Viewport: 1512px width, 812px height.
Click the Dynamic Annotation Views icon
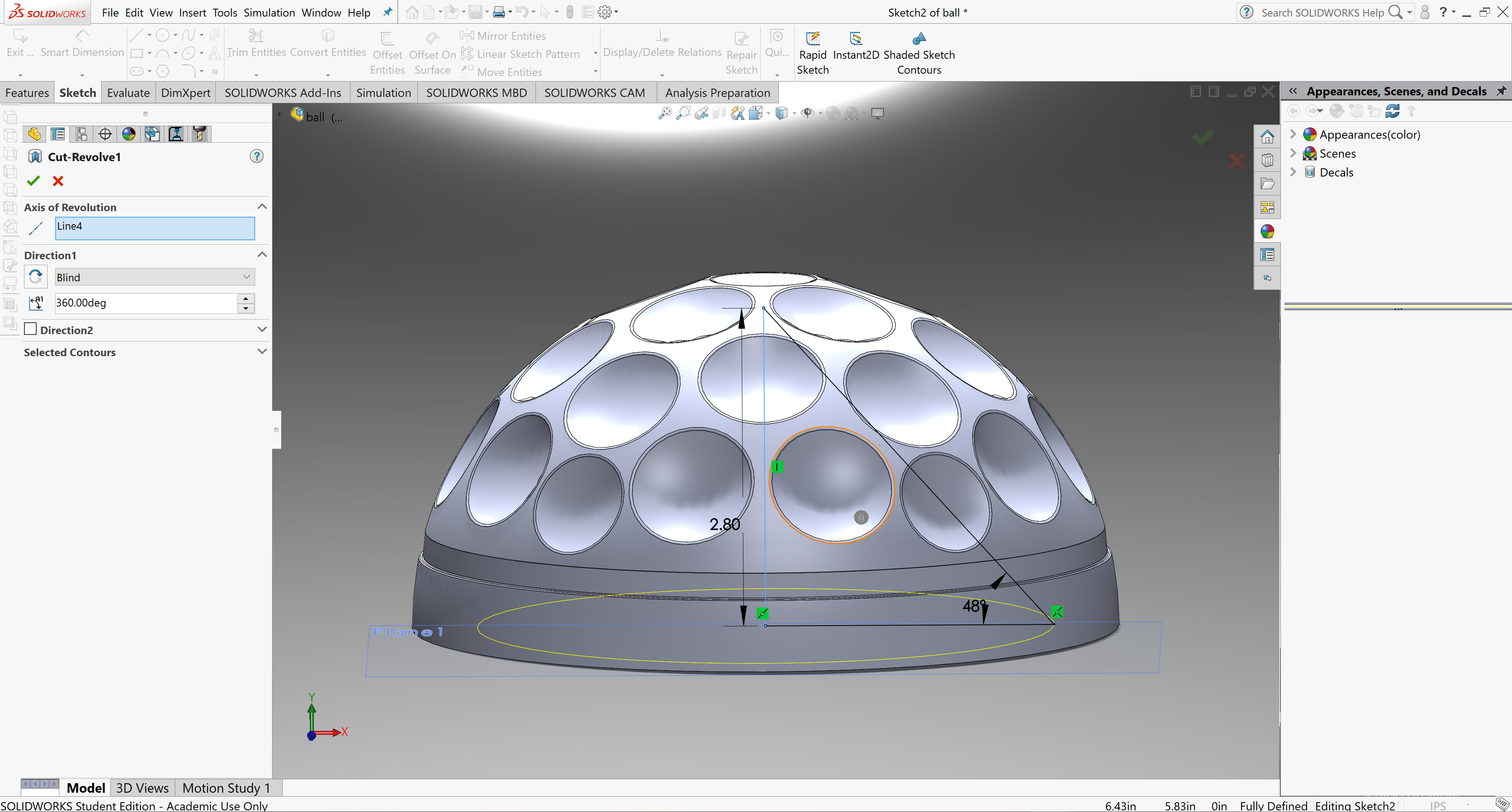(738, 113)
